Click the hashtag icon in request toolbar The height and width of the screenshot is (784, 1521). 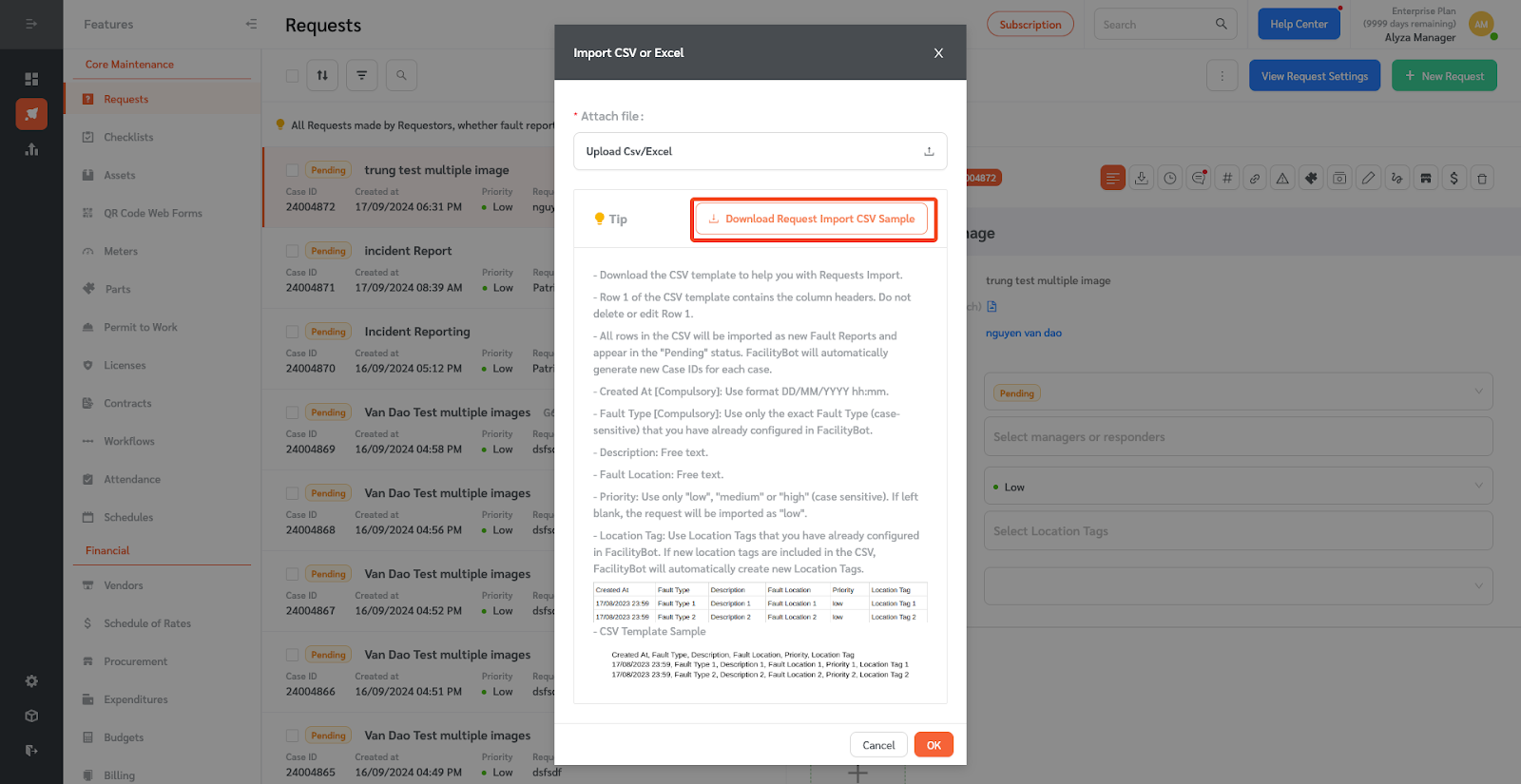tap(1227, 178)
